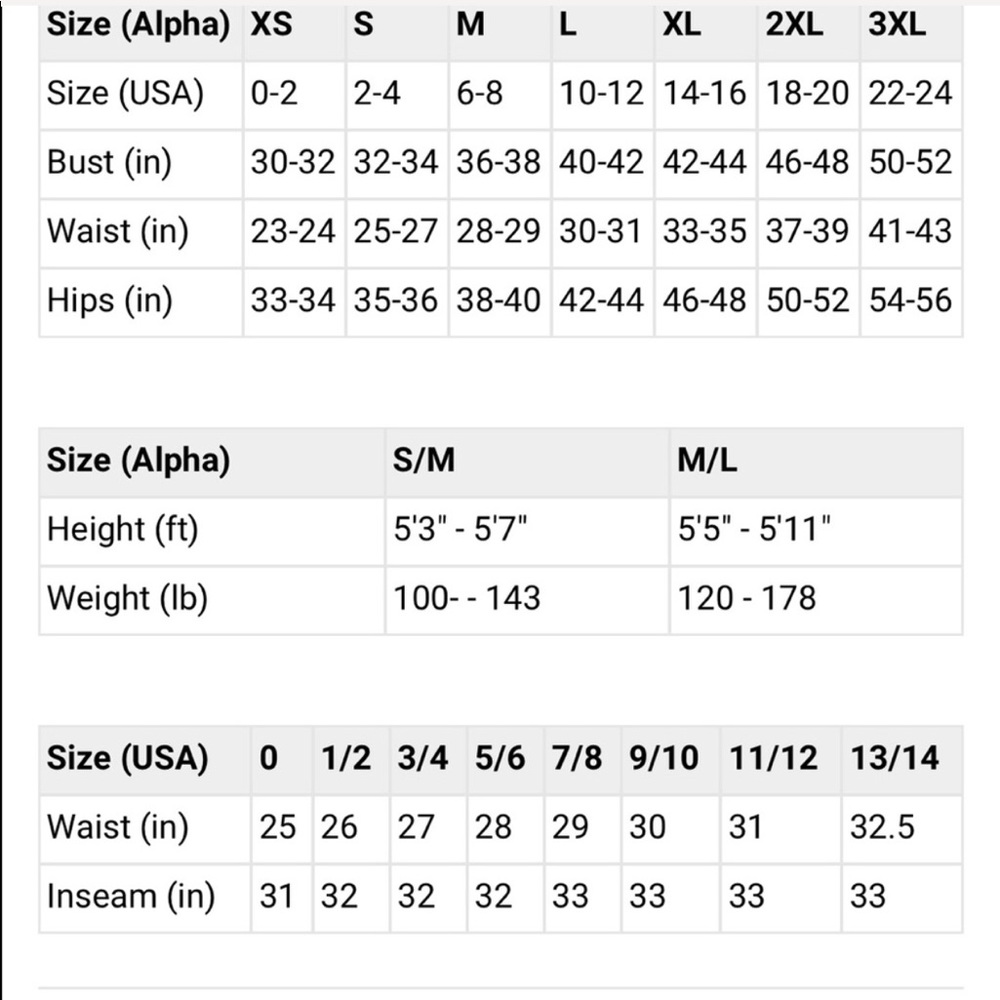Click the 13/14 size column header

pos(895,758)
